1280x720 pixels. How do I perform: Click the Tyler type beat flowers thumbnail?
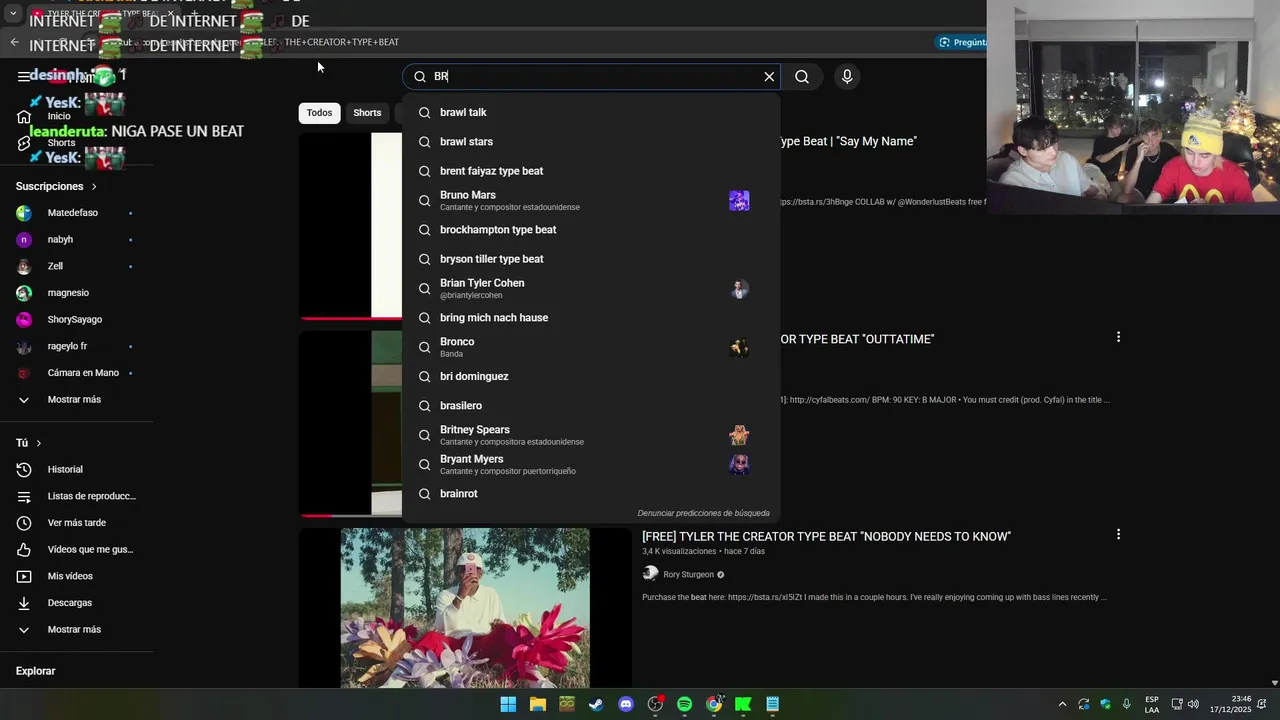click(x=465, y=608)
